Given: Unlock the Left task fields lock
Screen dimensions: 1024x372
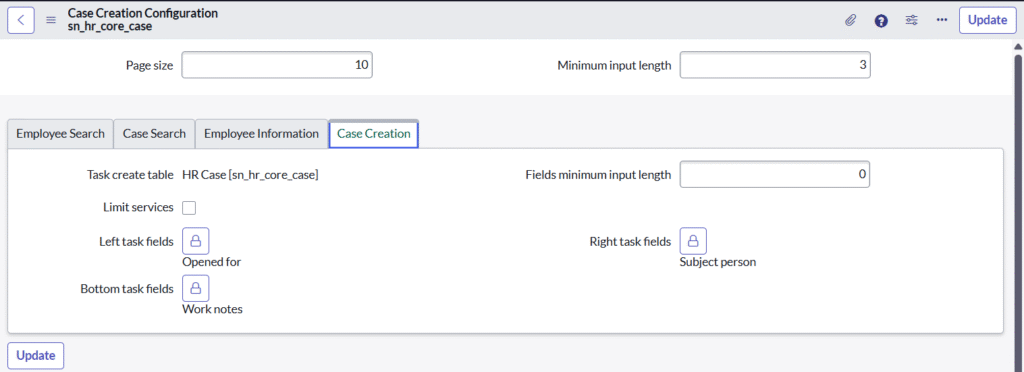Looking at the screenshot, I should tap(195, 241).
